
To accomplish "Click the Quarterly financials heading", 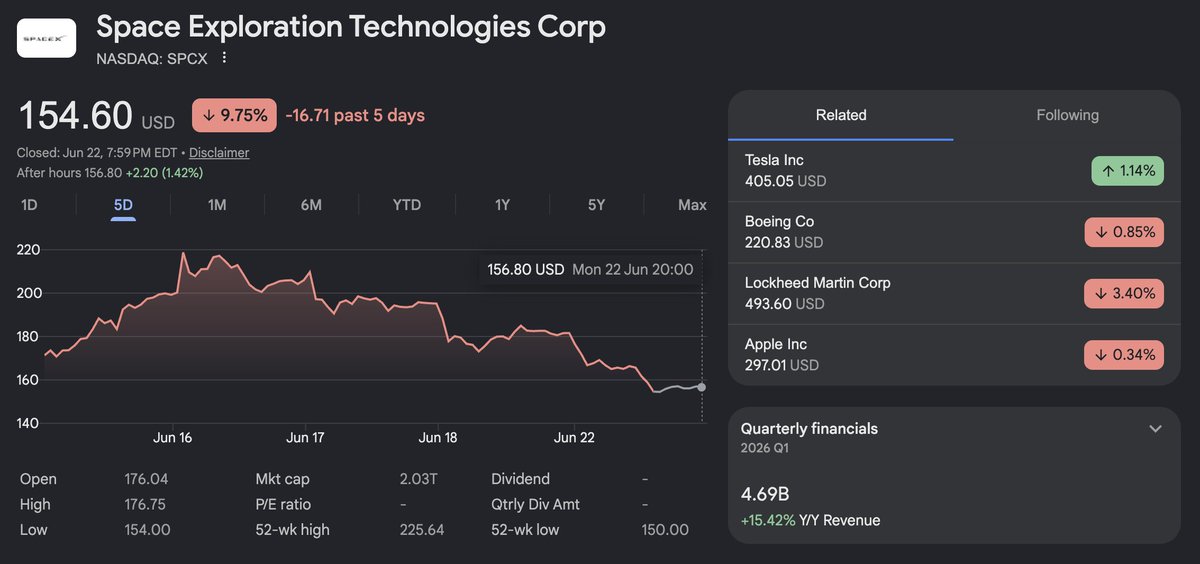I will [809, 428].
